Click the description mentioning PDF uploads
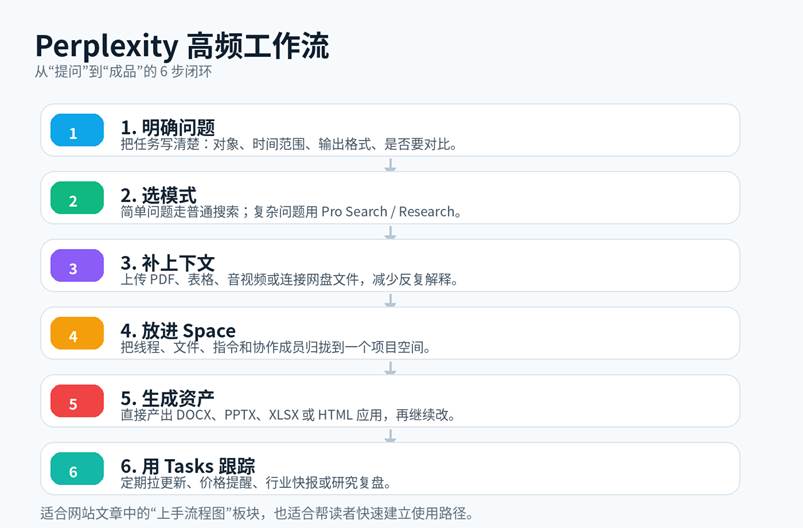803x528 pixels. (289, 280)
